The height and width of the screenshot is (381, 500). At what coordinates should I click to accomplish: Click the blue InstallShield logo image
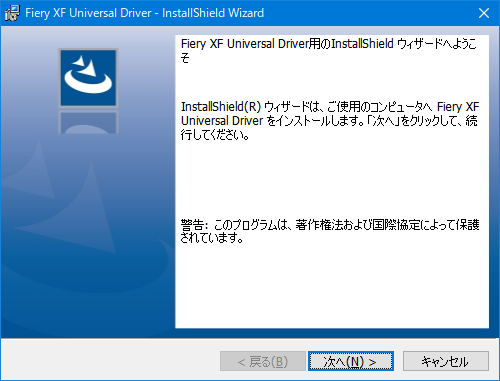[x=88, y=78]
